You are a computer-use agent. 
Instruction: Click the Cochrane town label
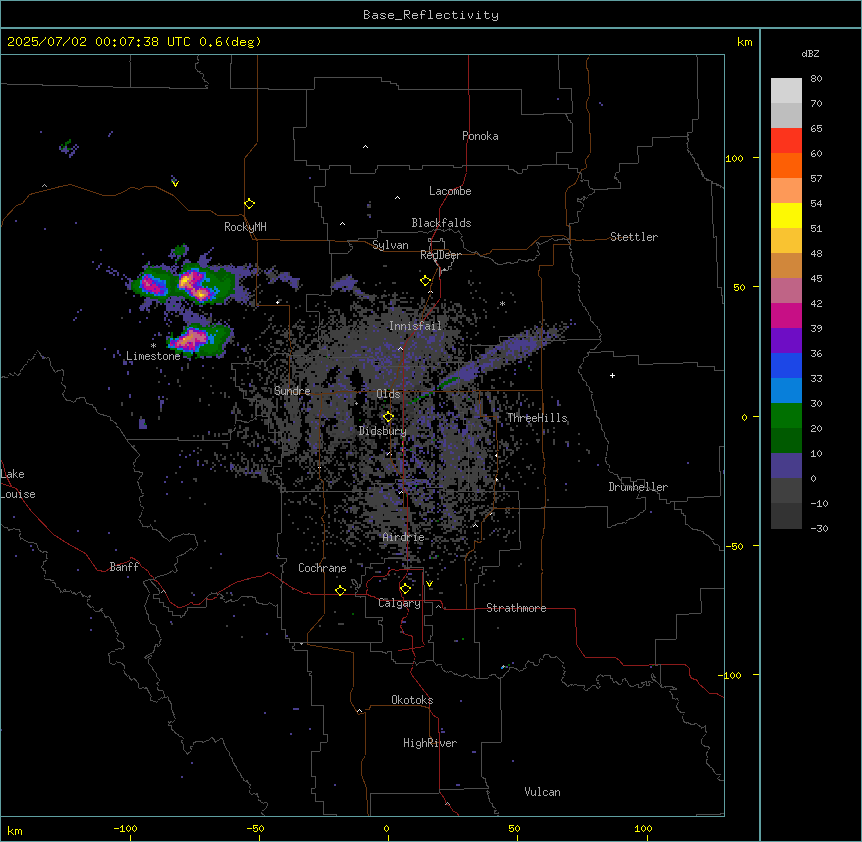pos(322,568)
